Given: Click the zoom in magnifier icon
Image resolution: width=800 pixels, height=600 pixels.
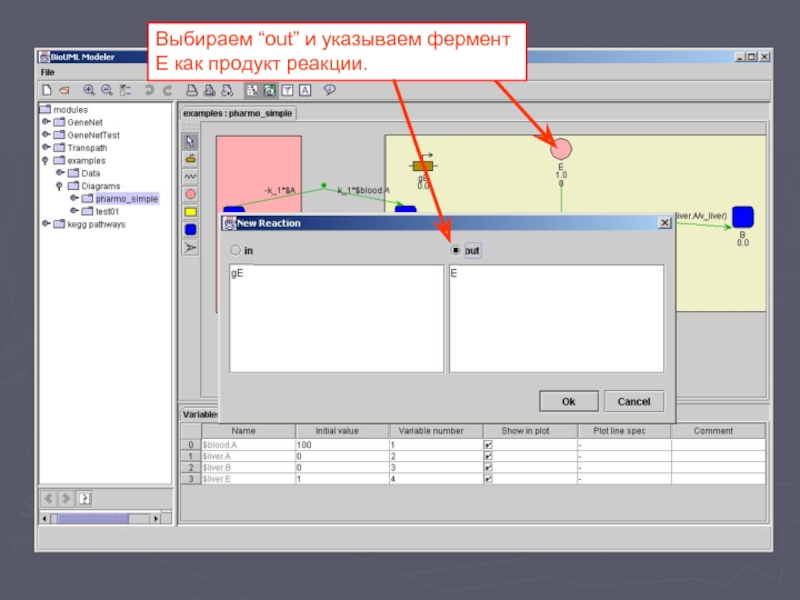Looking at the screenshot, I should [x=89, y=90].
